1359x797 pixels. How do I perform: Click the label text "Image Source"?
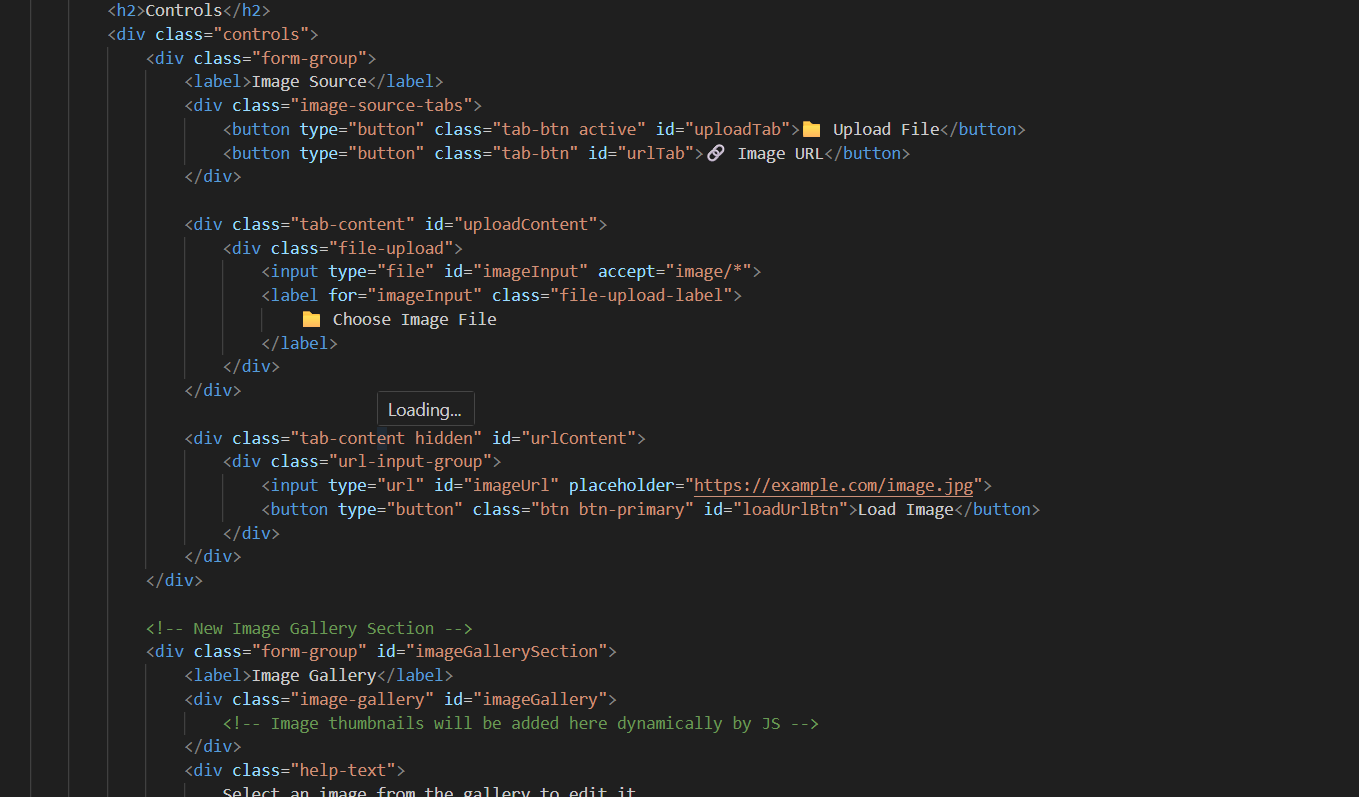pos(309,81)
